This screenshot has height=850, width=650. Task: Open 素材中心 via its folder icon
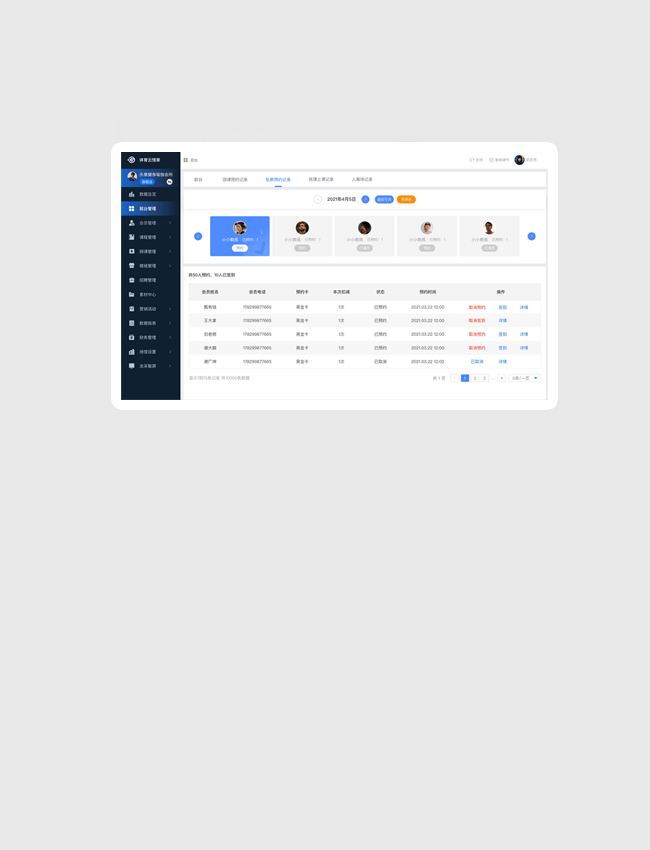[131, 294]
